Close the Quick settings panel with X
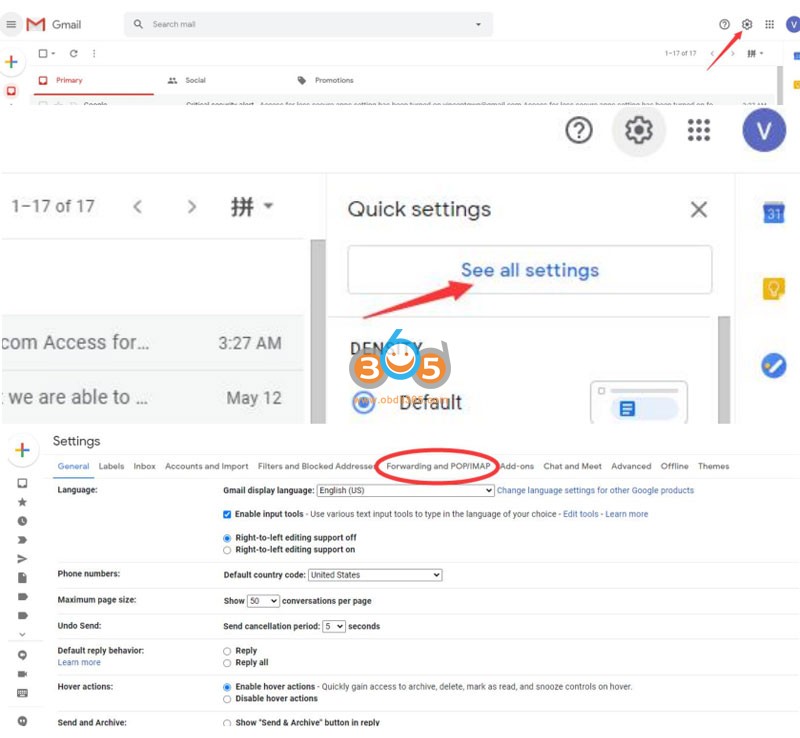800x738 pixels. [x=698, y=209]
